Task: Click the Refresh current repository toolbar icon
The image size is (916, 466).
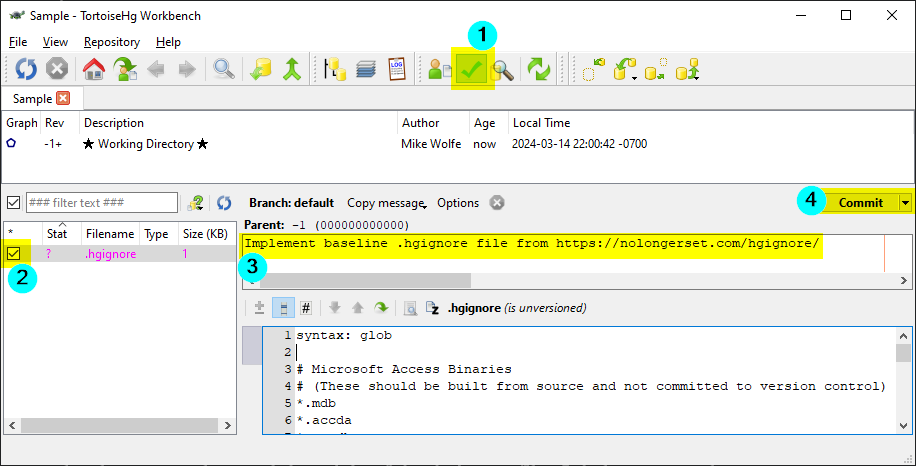Action: [26, 69]
